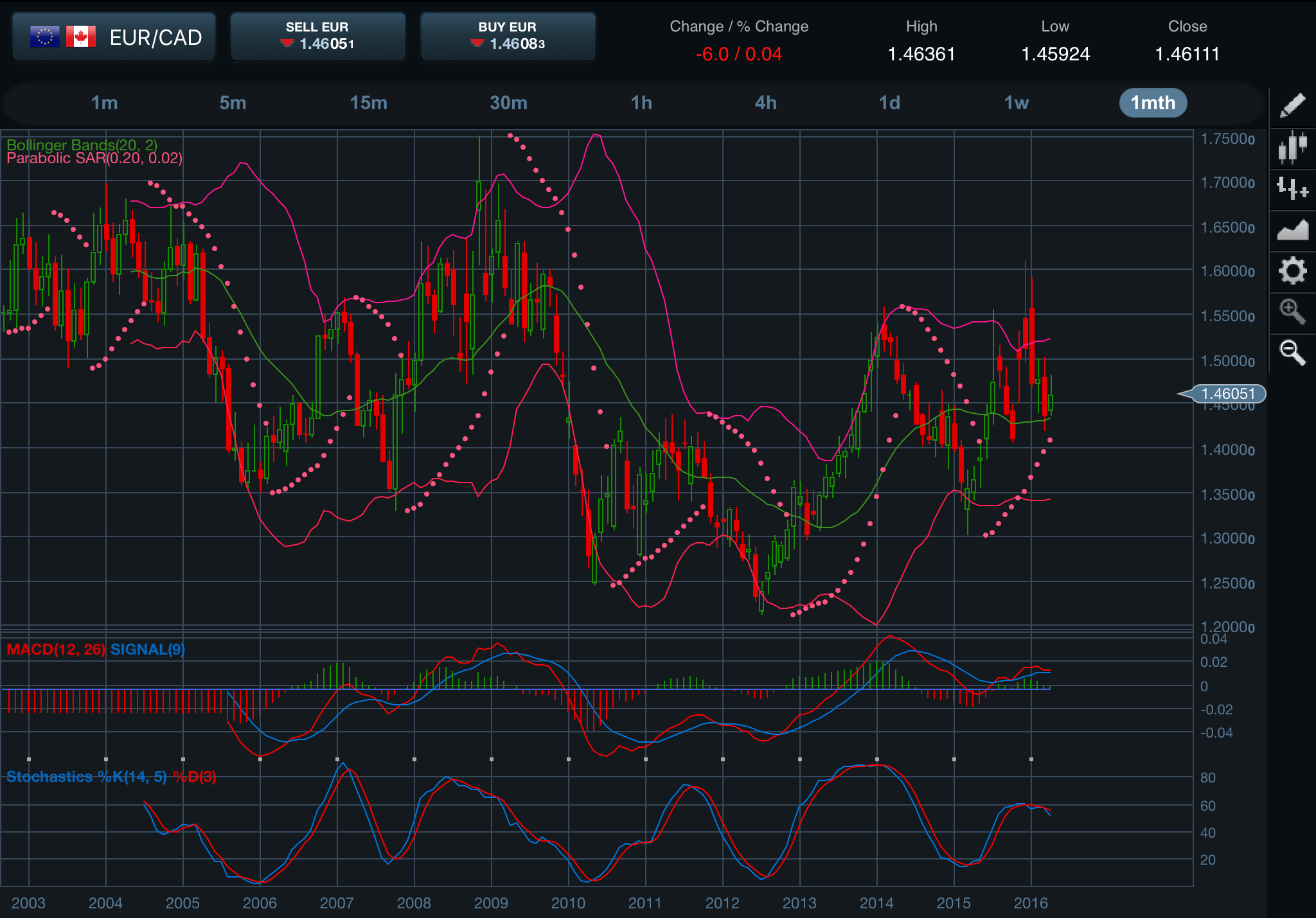
Task: Switch to area chart type
Action: pyautogui.click(x=1292, y=229)
